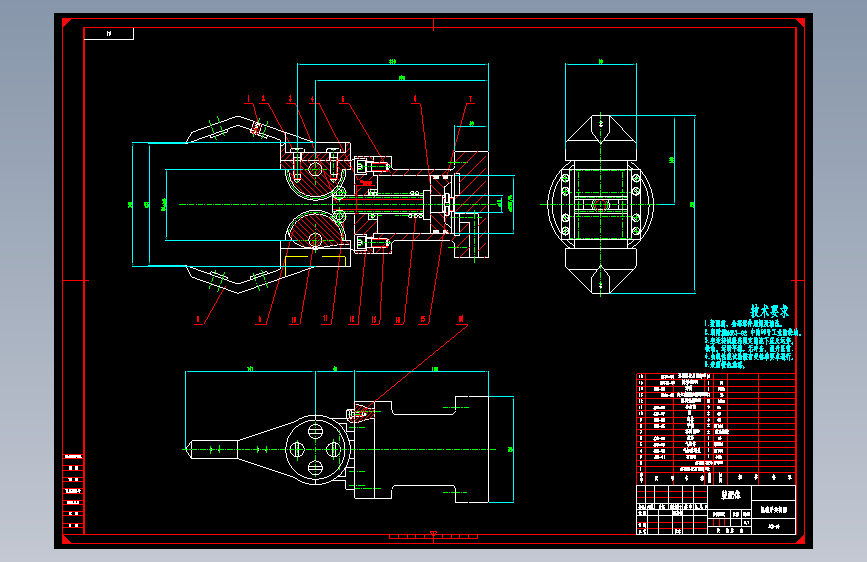Select part balloon number 1 label
867x562 pixels.
click(x=248, y=99)
